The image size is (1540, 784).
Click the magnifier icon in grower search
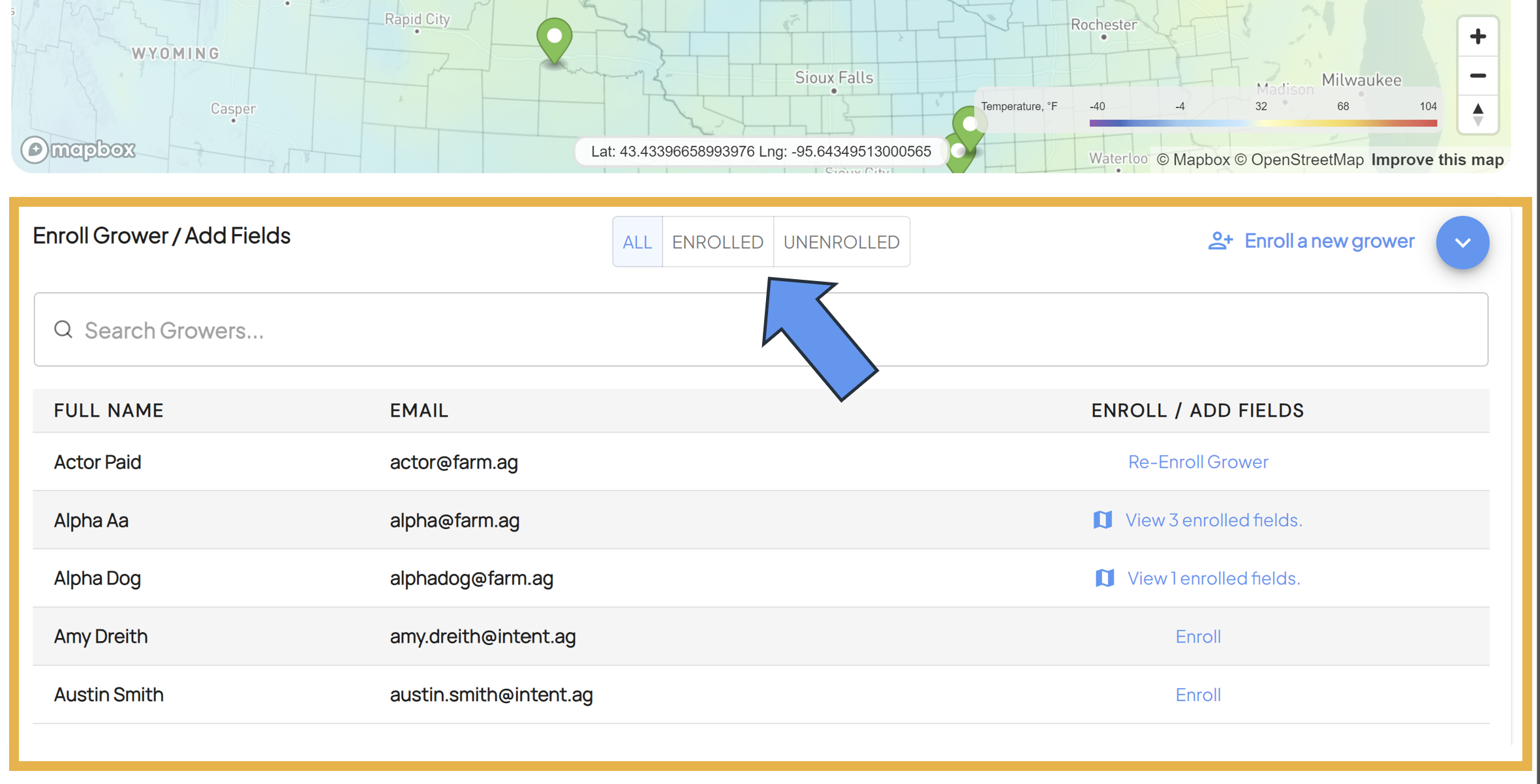[x=63, y=330]
